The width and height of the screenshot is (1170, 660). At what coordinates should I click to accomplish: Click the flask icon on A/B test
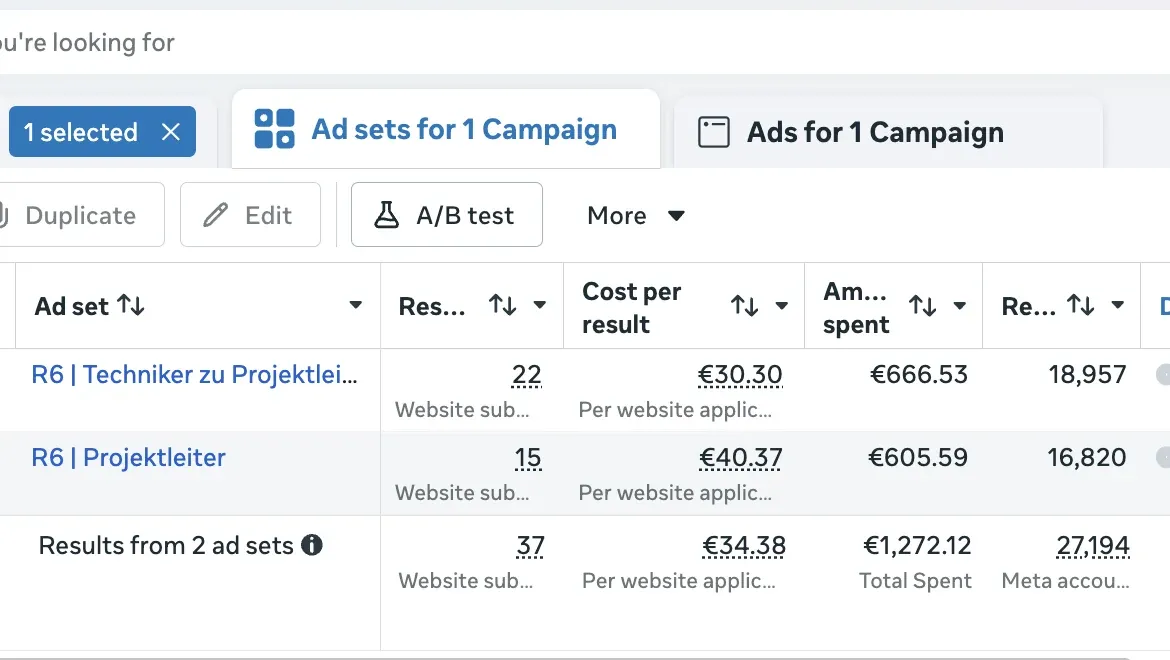[386, 215]
